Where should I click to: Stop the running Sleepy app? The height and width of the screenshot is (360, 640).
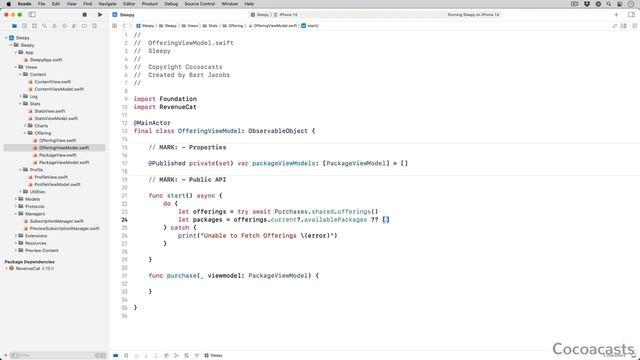coord(84,15)
